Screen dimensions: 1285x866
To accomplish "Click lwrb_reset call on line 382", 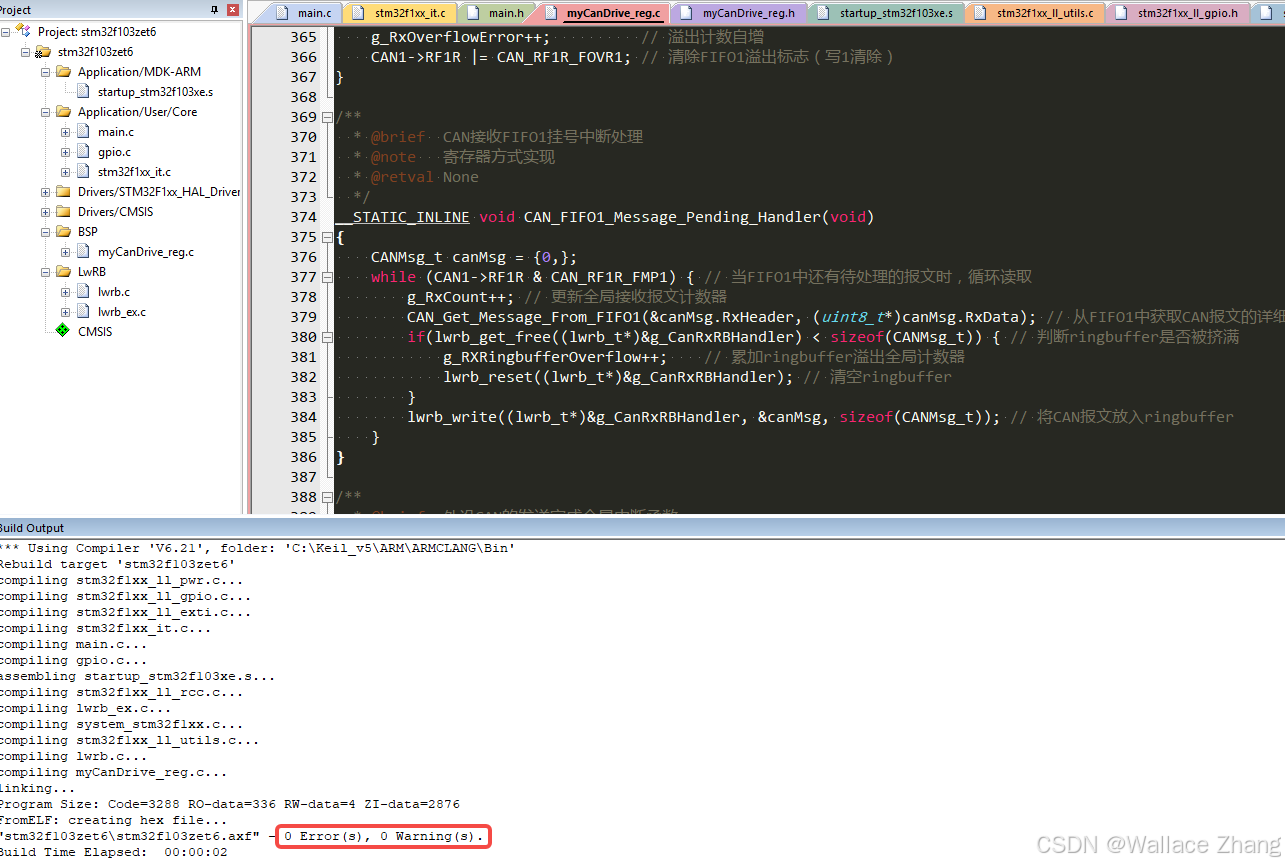I will click(x=618, y=377).
